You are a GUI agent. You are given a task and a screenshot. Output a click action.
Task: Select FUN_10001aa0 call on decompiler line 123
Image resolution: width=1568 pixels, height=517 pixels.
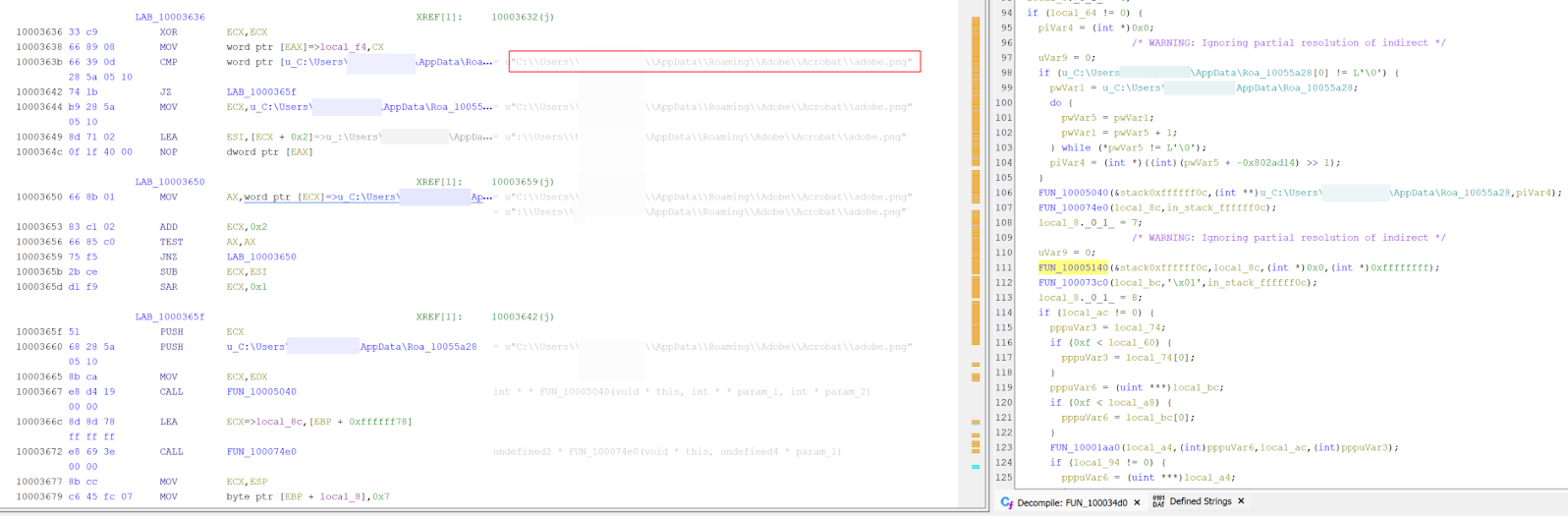tap(1085, 447)
